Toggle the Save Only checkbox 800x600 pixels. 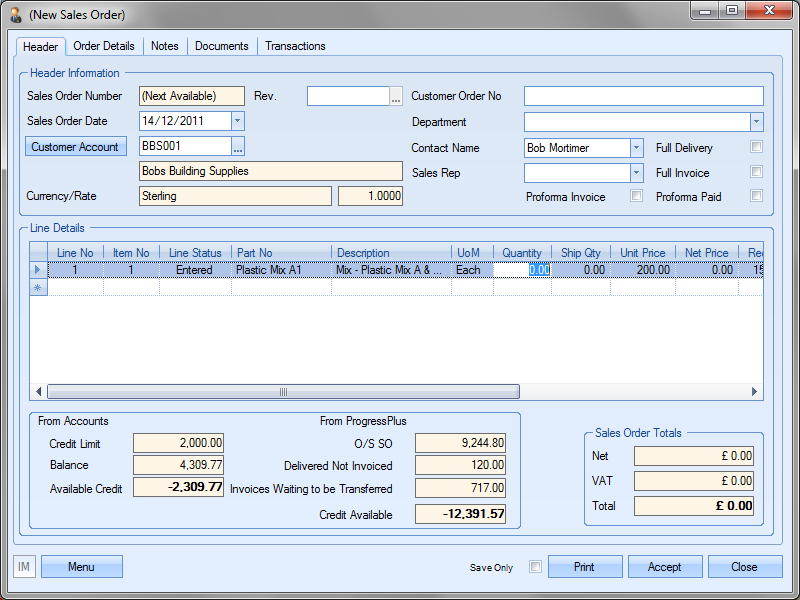(x=535, y=567)
